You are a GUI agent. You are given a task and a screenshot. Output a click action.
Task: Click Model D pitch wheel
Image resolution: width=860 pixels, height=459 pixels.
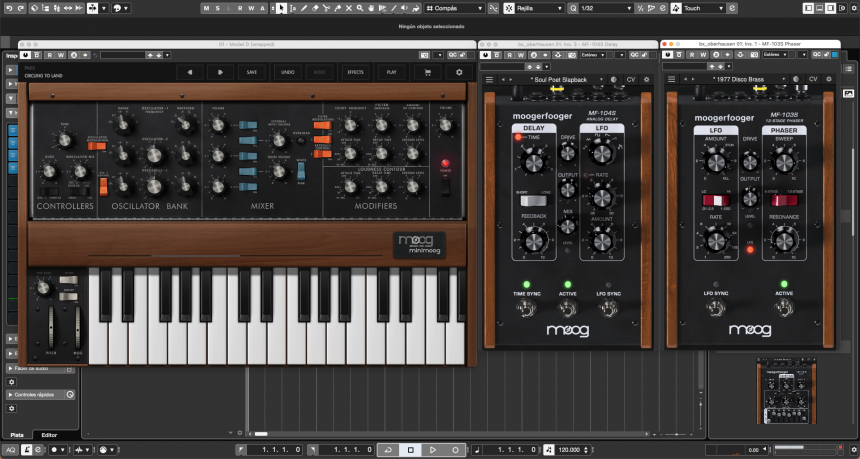[x=52, y=326]
